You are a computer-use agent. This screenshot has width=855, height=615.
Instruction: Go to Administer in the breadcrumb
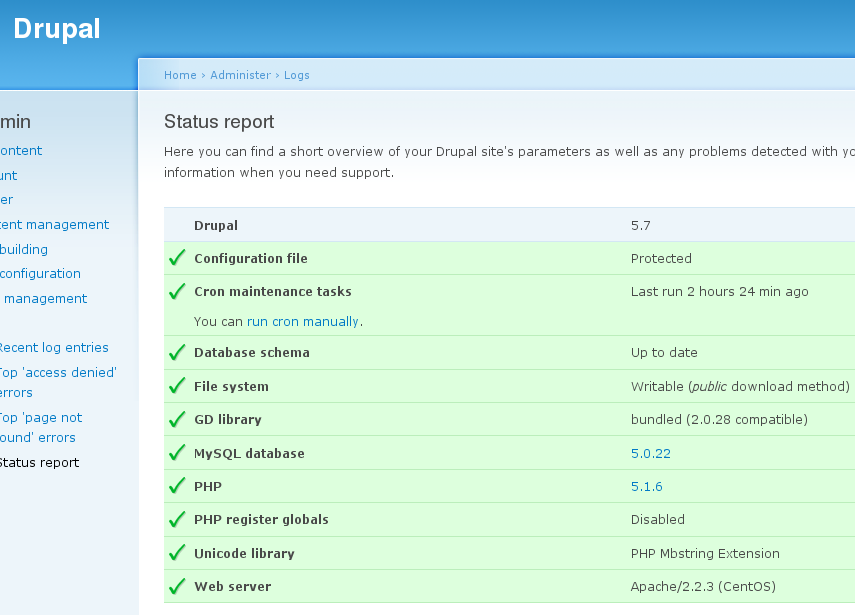click(x=240, y=75)
